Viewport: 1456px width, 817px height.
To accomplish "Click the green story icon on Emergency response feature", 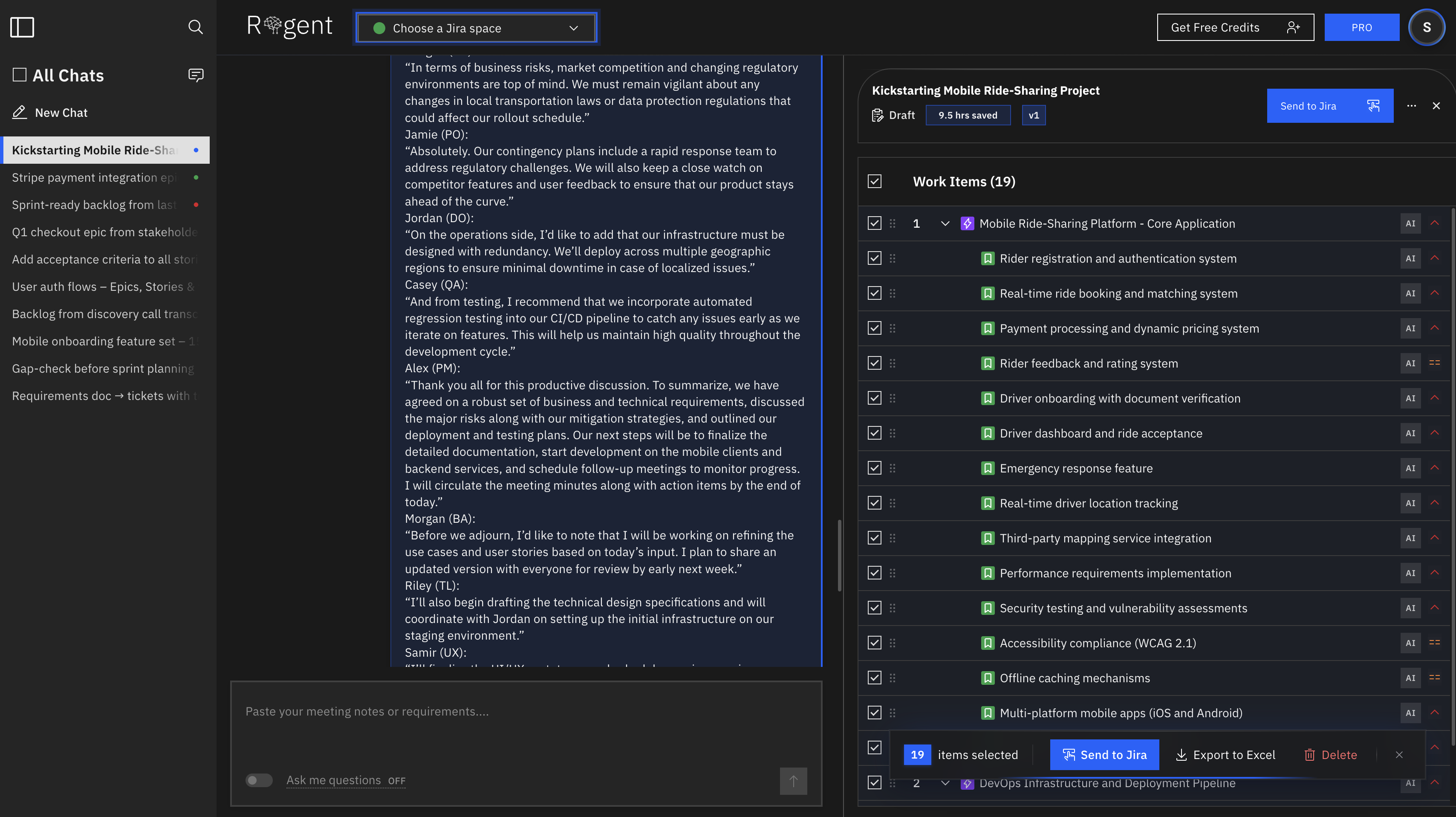I will pos(988,468).
